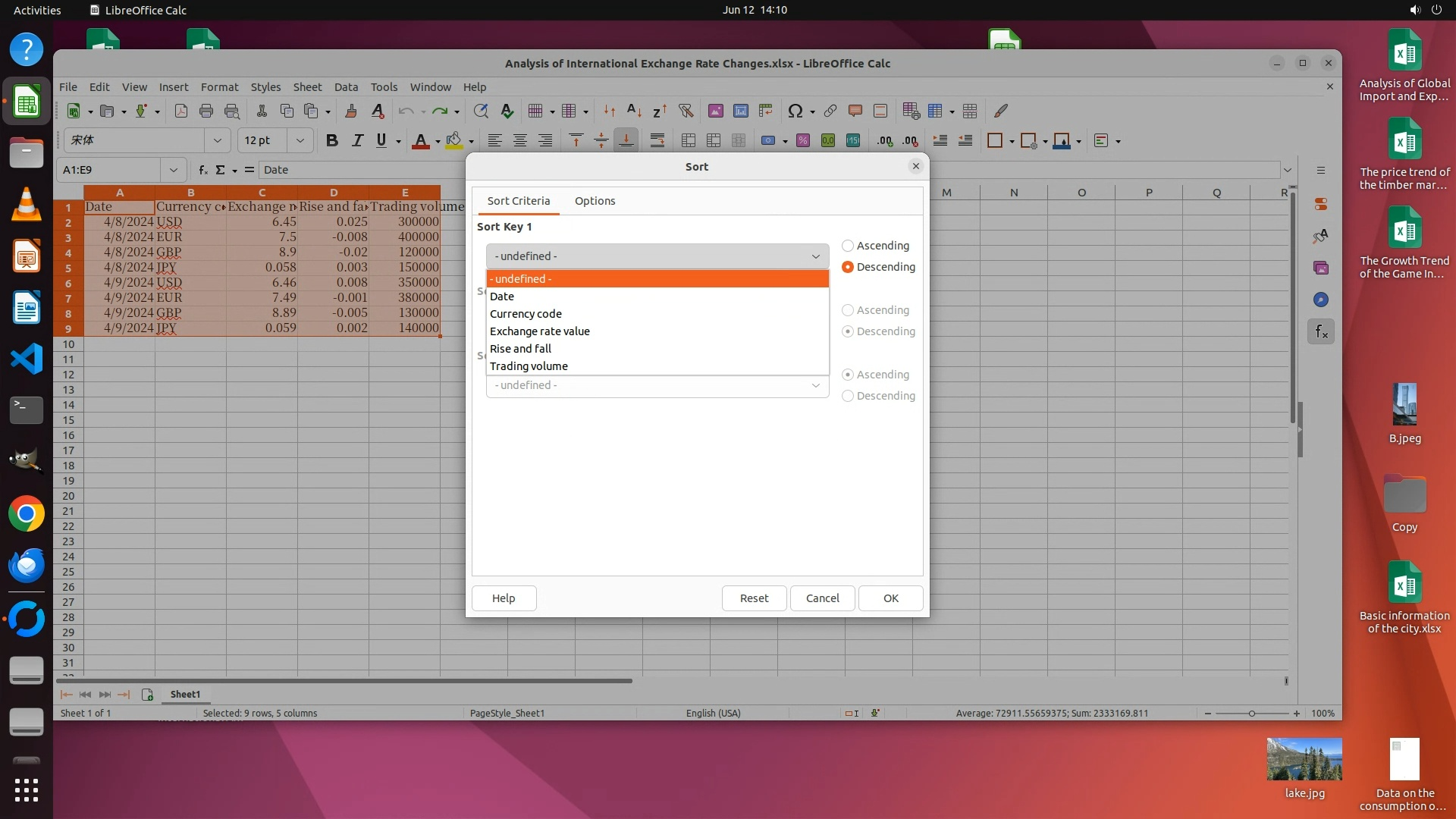The height and width of the screenshot is (819, 1456).
Task: Click the Insert Chart toolbar icon
Action: (x=740, y=111)
